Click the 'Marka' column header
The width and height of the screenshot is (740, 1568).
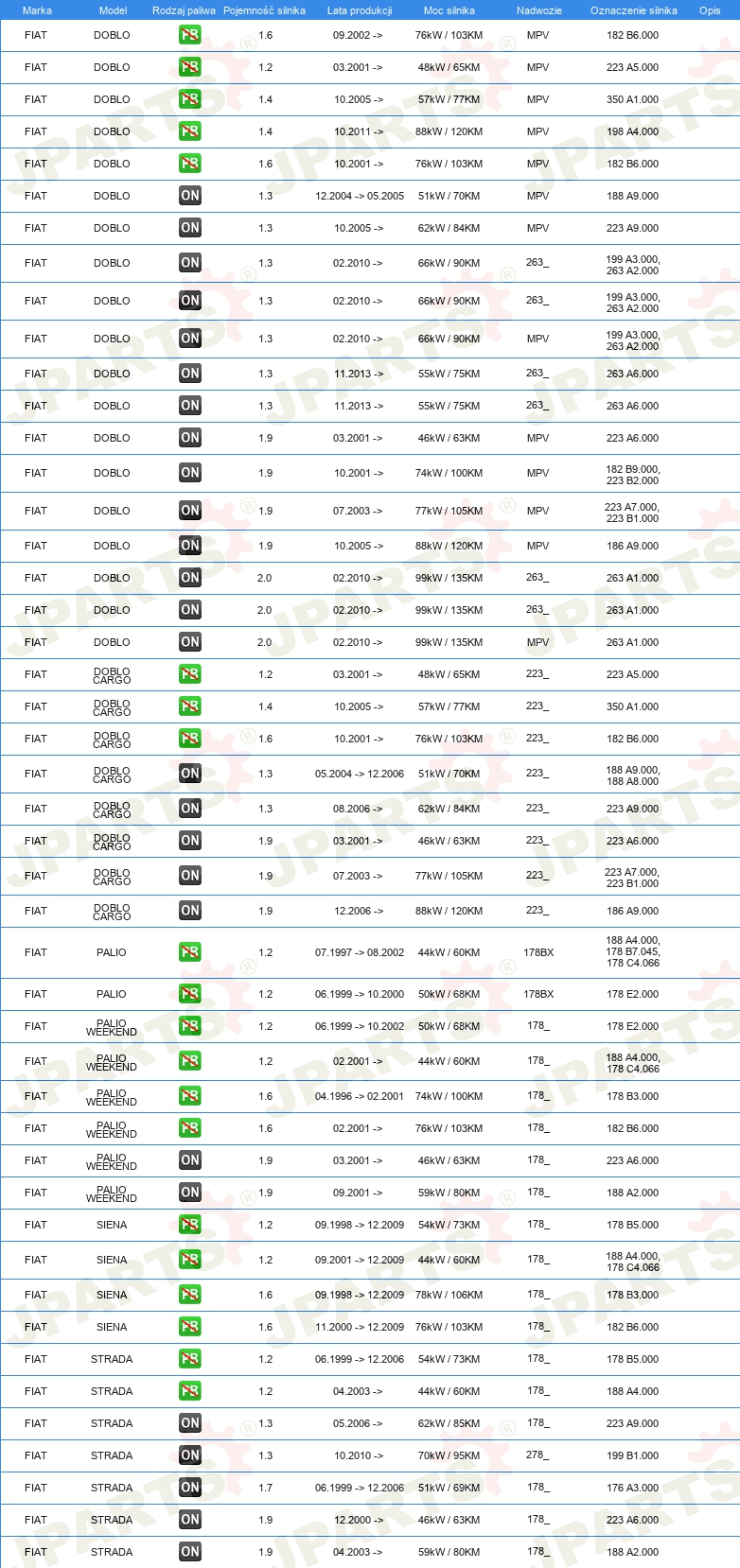[x=37, y=10]
